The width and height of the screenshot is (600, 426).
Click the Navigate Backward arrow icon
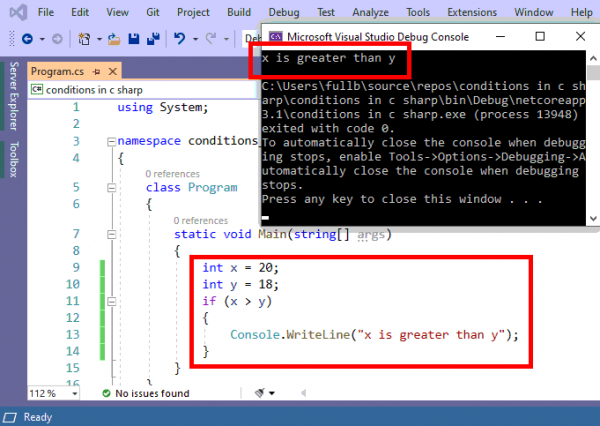pyautogui.click(x=26, y=39)
